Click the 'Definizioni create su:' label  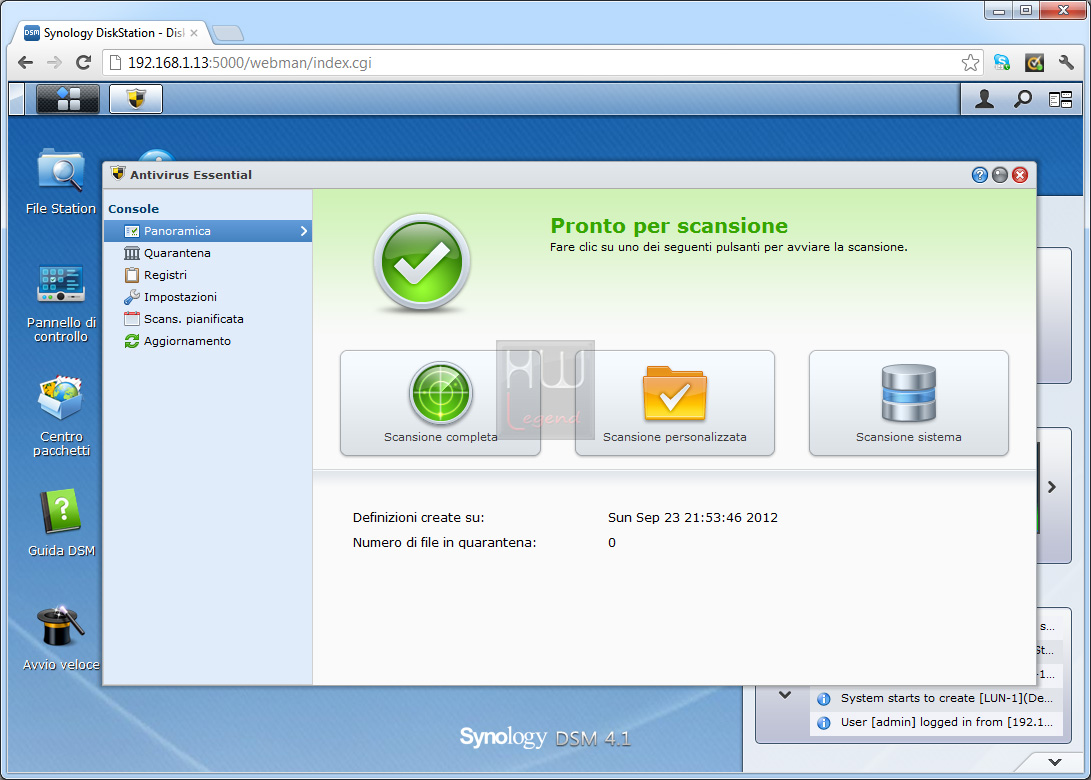coord(418,518)
